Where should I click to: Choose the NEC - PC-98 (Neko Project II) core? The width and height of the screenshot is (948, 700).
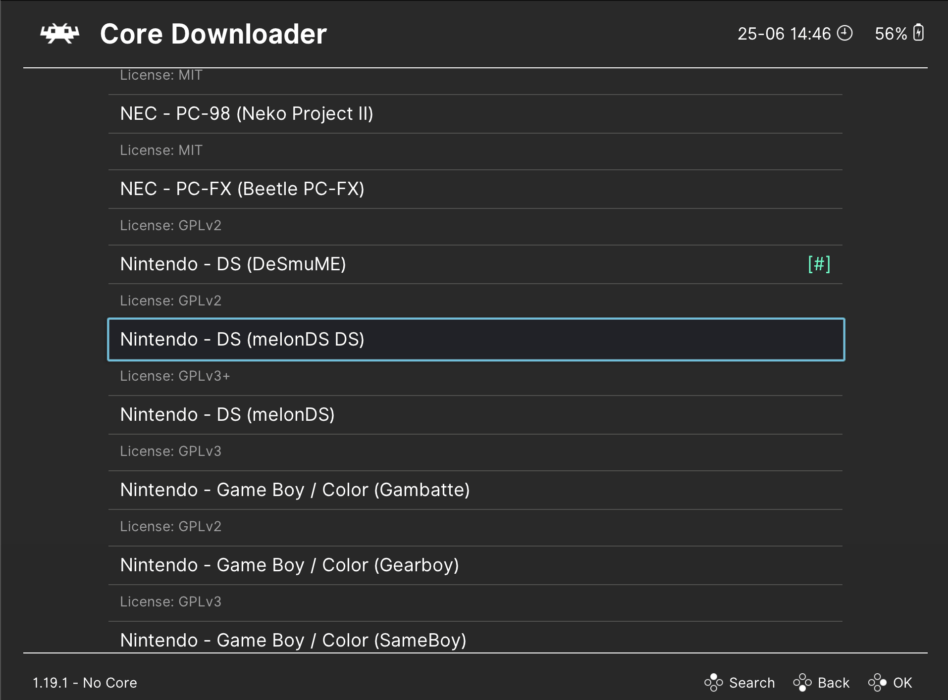pos(245,113)
